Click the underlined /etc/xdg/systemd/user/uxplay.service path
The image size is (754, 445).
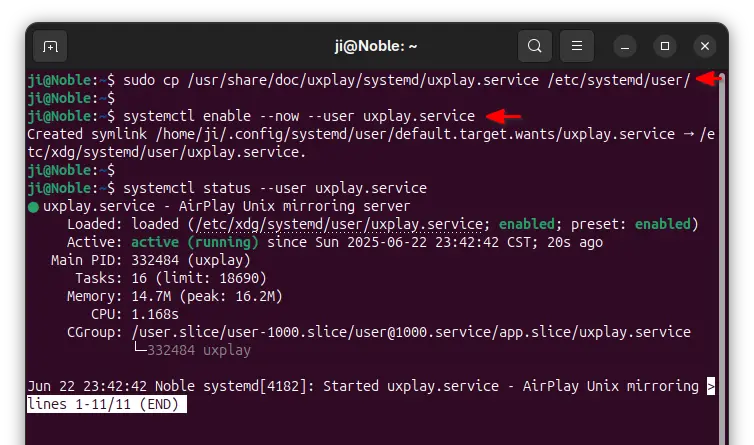(339, 224)
